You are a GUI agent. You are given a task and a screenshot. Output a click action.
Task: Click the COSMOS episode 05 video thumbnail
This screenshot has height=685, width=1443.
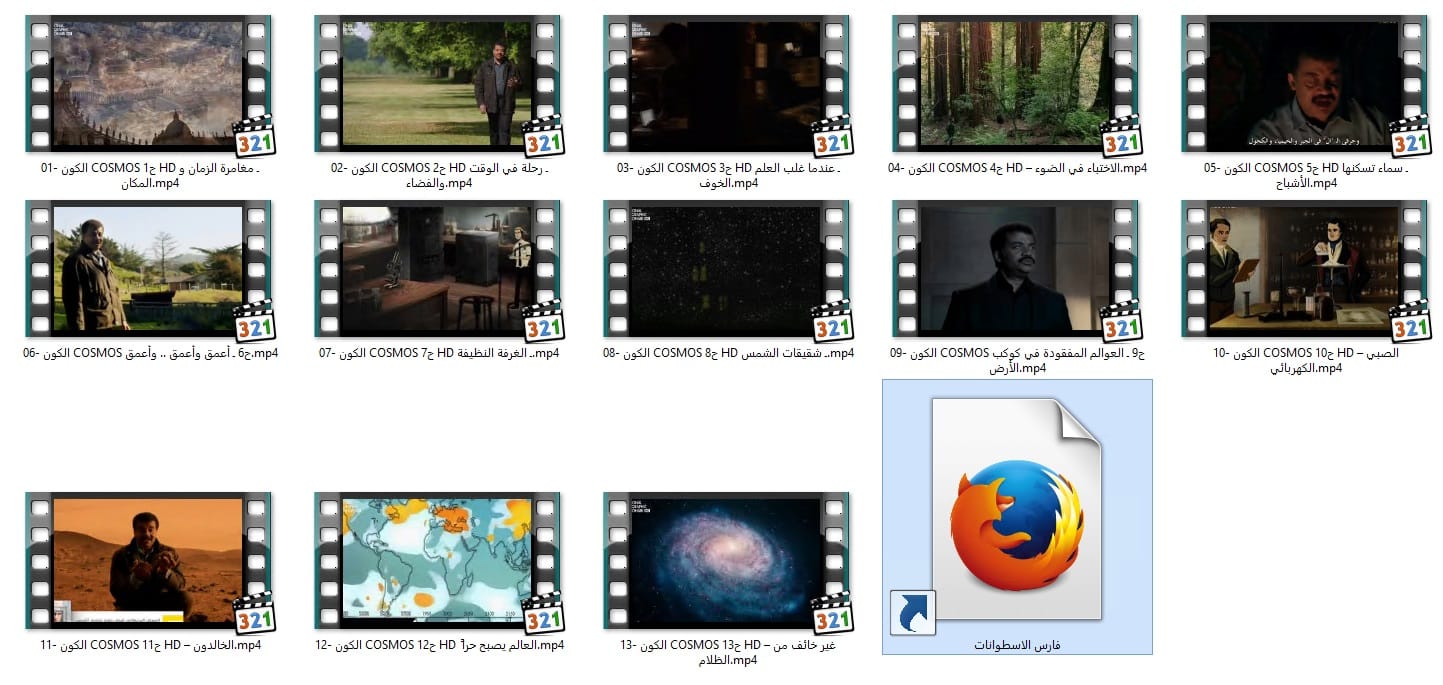(1306, 85)
